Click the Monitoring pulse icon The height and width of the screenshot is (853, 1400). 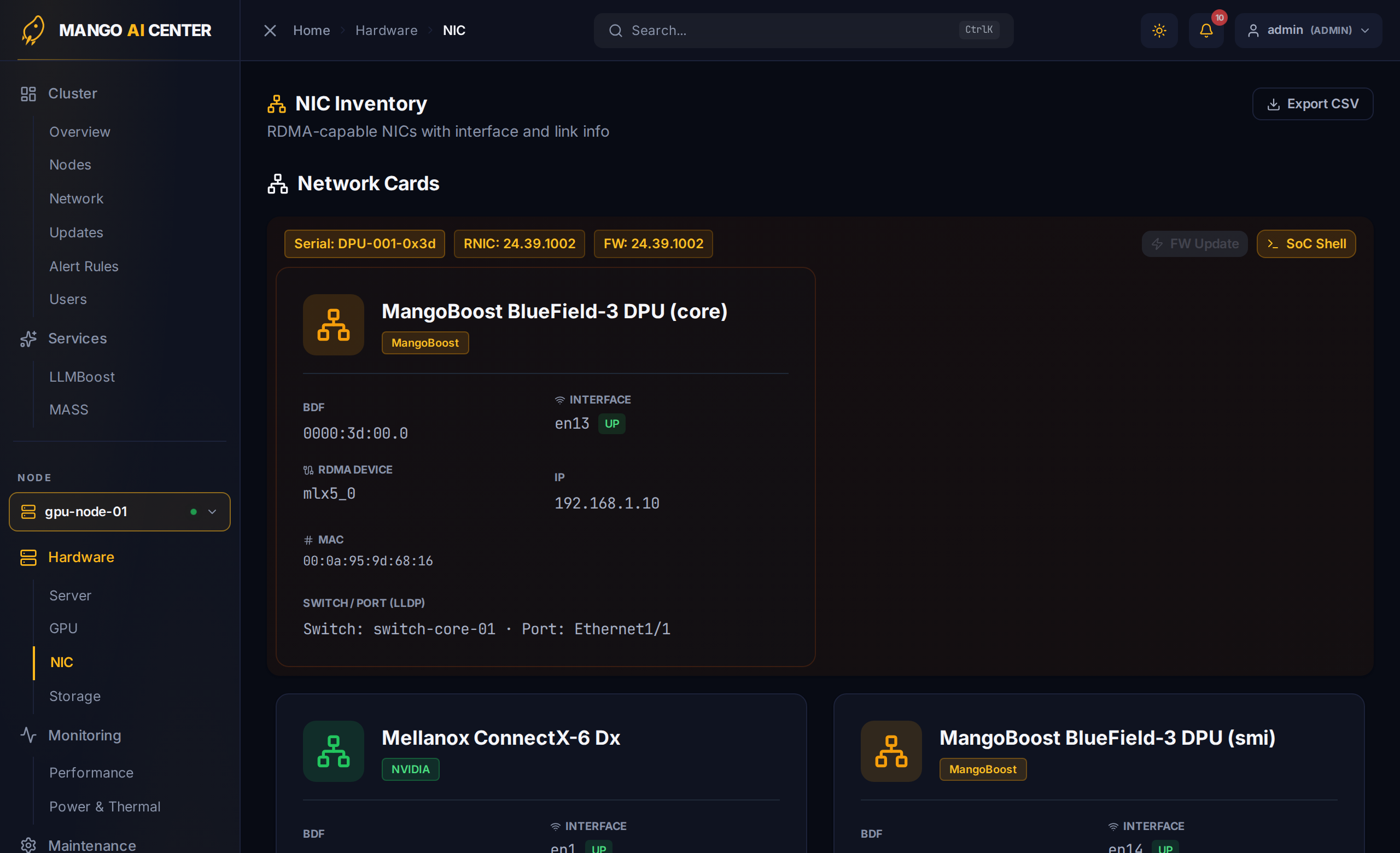(x=28, y=735)
